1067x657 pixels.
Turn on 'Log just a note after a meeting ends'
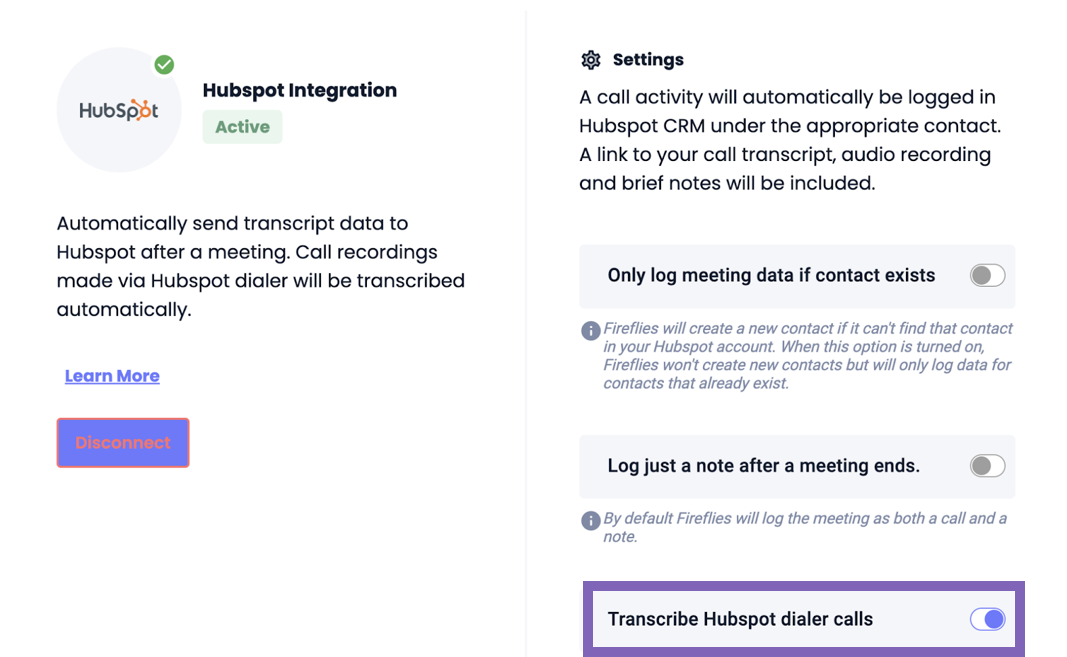click(986, 465)
